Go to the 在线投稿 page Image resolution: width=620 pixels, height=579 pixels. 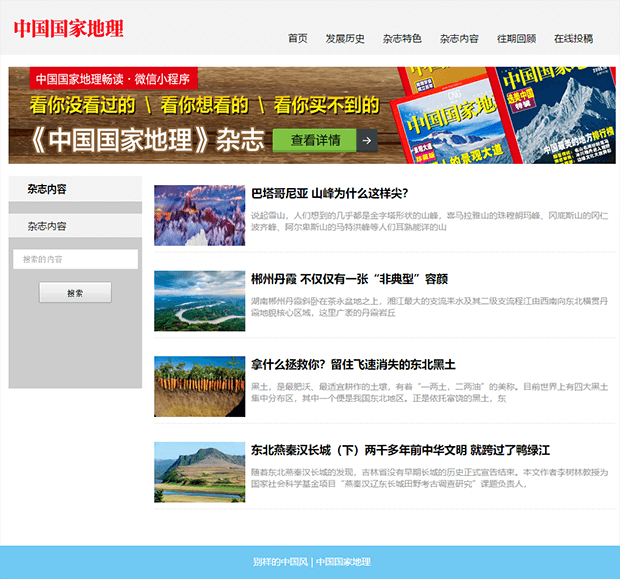coord(573,39)
